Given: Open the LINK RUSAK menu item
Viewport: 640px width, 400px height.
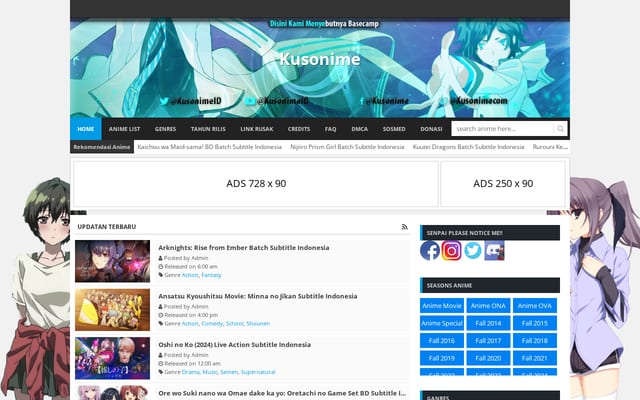Looking at the screenshot, I should point(257,129).
